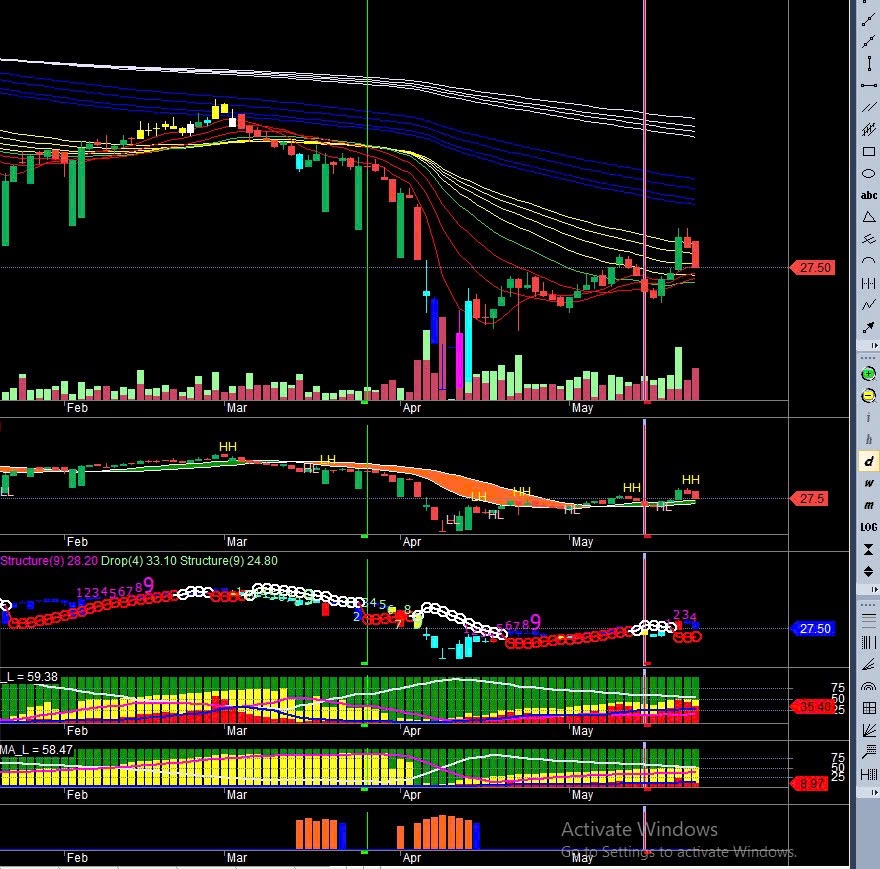Click the red 27.50 price label on main chart

click(813, 268)
